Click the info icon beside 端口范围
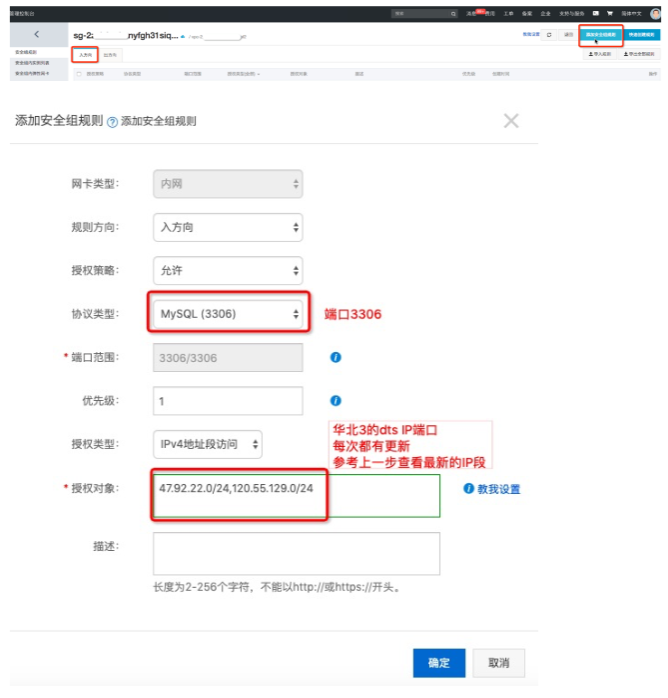 pos(336,357)
